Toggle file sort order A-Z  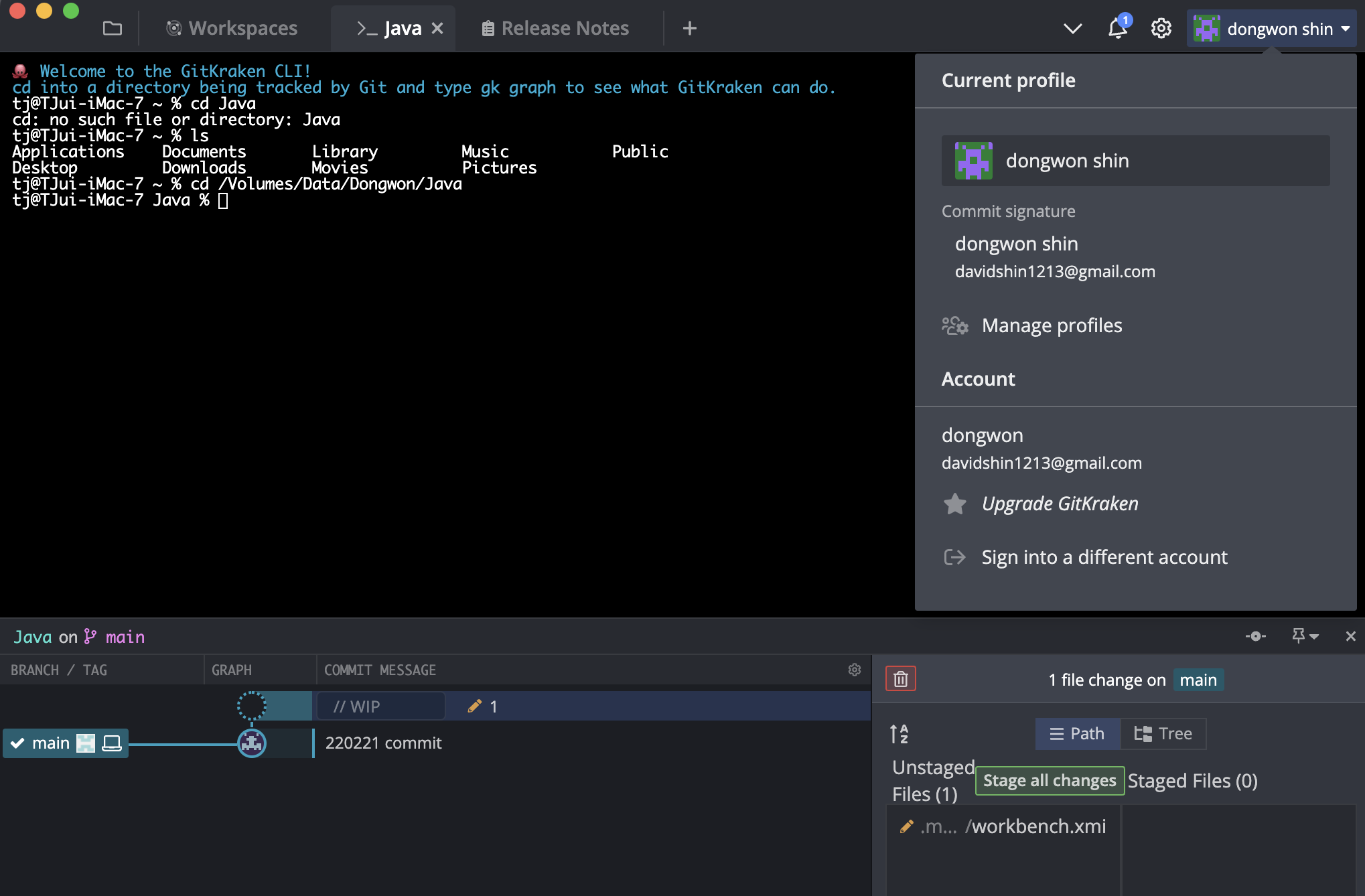tap(900, 734)
